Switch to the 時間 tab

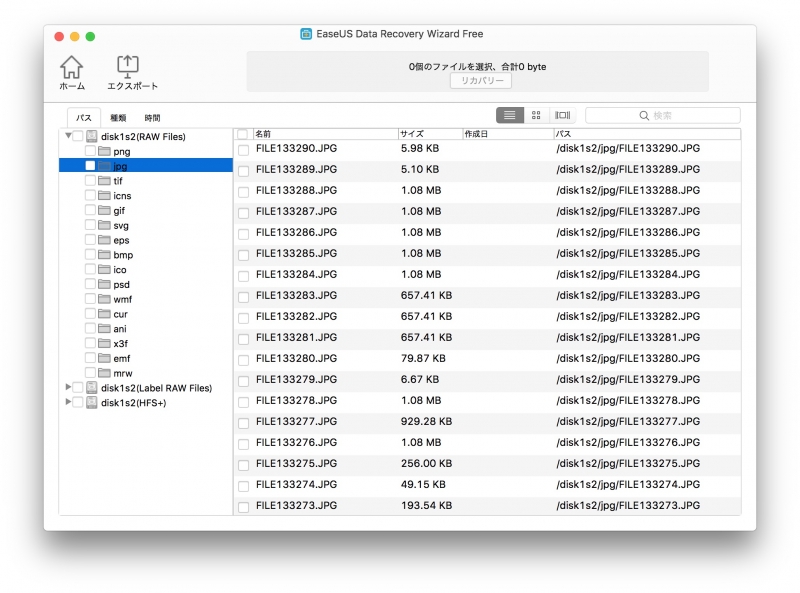(x=152, y=118)
